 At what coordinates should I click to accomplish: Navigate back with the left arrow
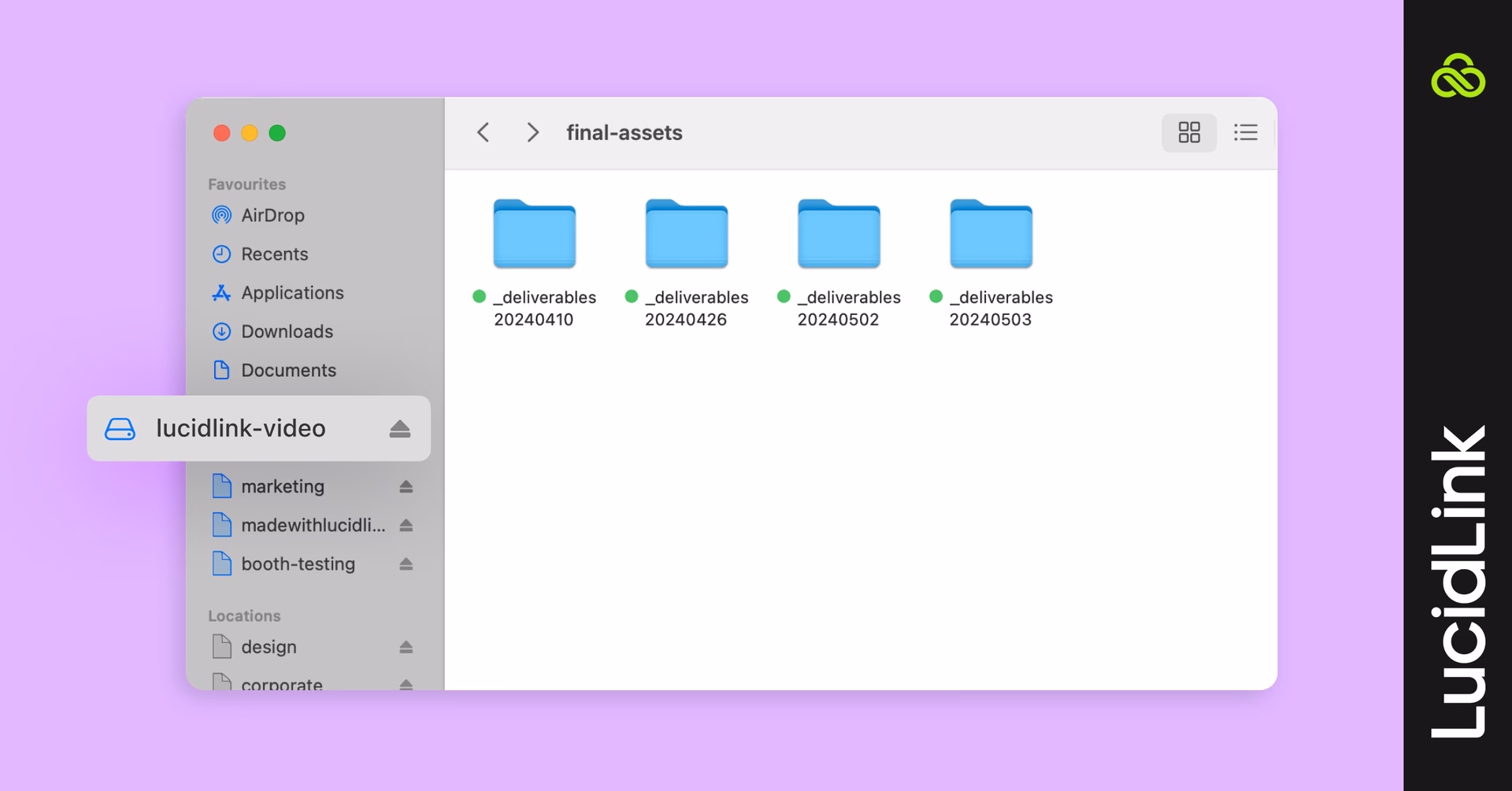(483, 132)
